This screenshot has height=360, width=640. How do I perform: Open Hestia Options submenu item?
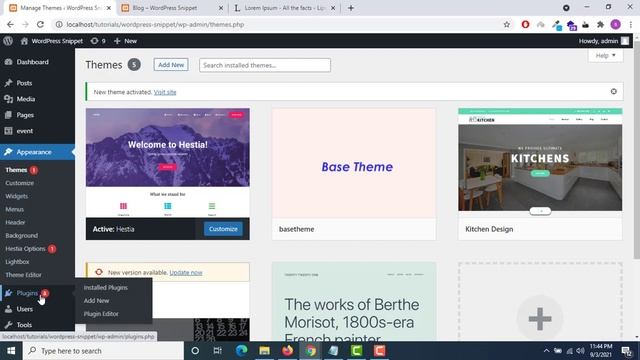(x=25, y=249)
